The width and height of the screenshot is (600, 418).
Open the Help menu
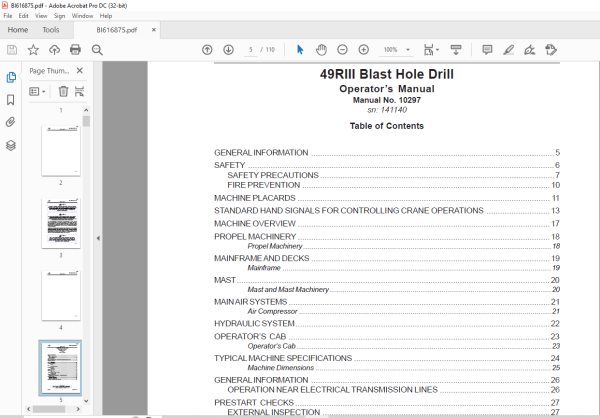tap(106, 16)
